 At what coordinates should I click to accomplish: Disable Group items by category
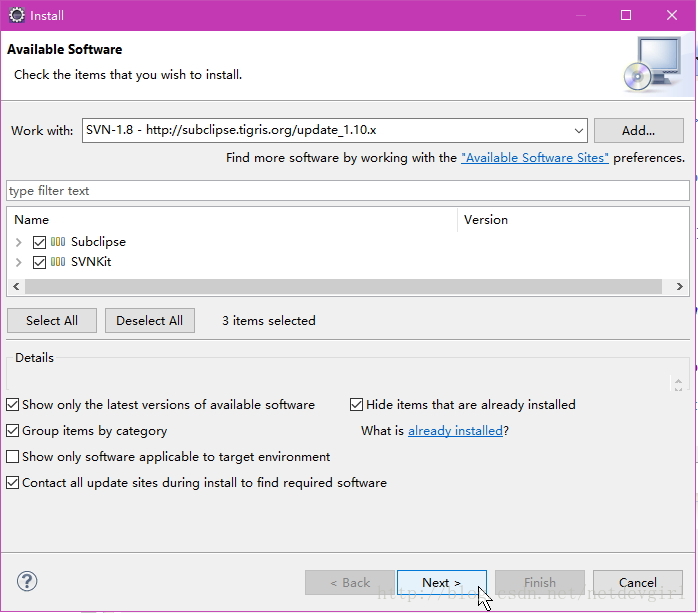pyautogui.click(x=12, y=430)
